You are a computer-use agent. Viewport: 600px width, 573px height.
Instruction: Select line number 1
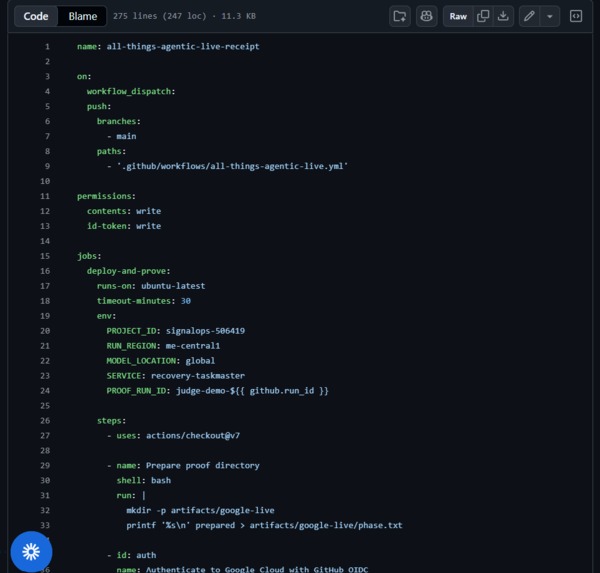tap(47, 47)
